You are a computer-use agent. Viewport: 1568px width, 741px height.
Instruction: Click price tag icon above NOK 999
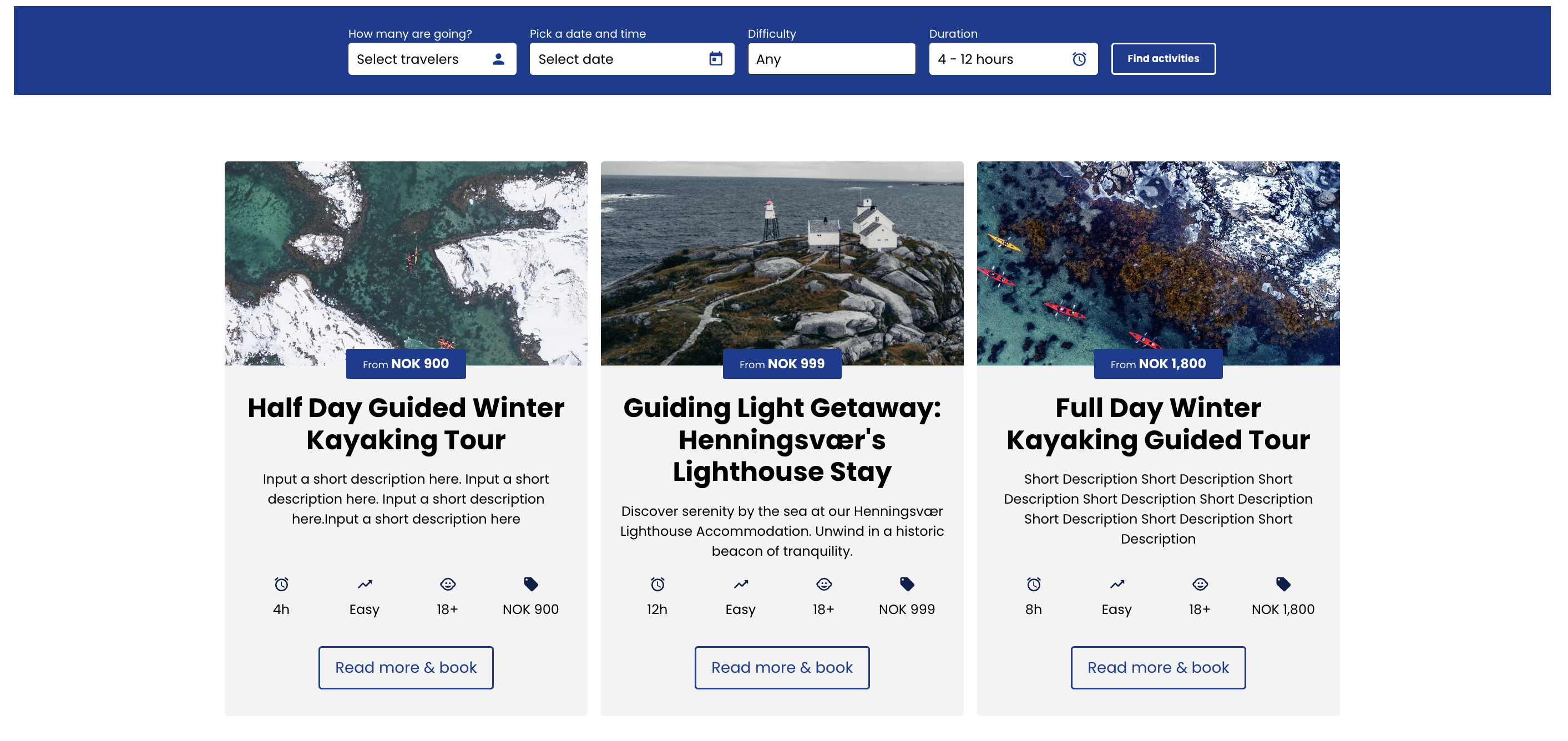tap(907, 584)
